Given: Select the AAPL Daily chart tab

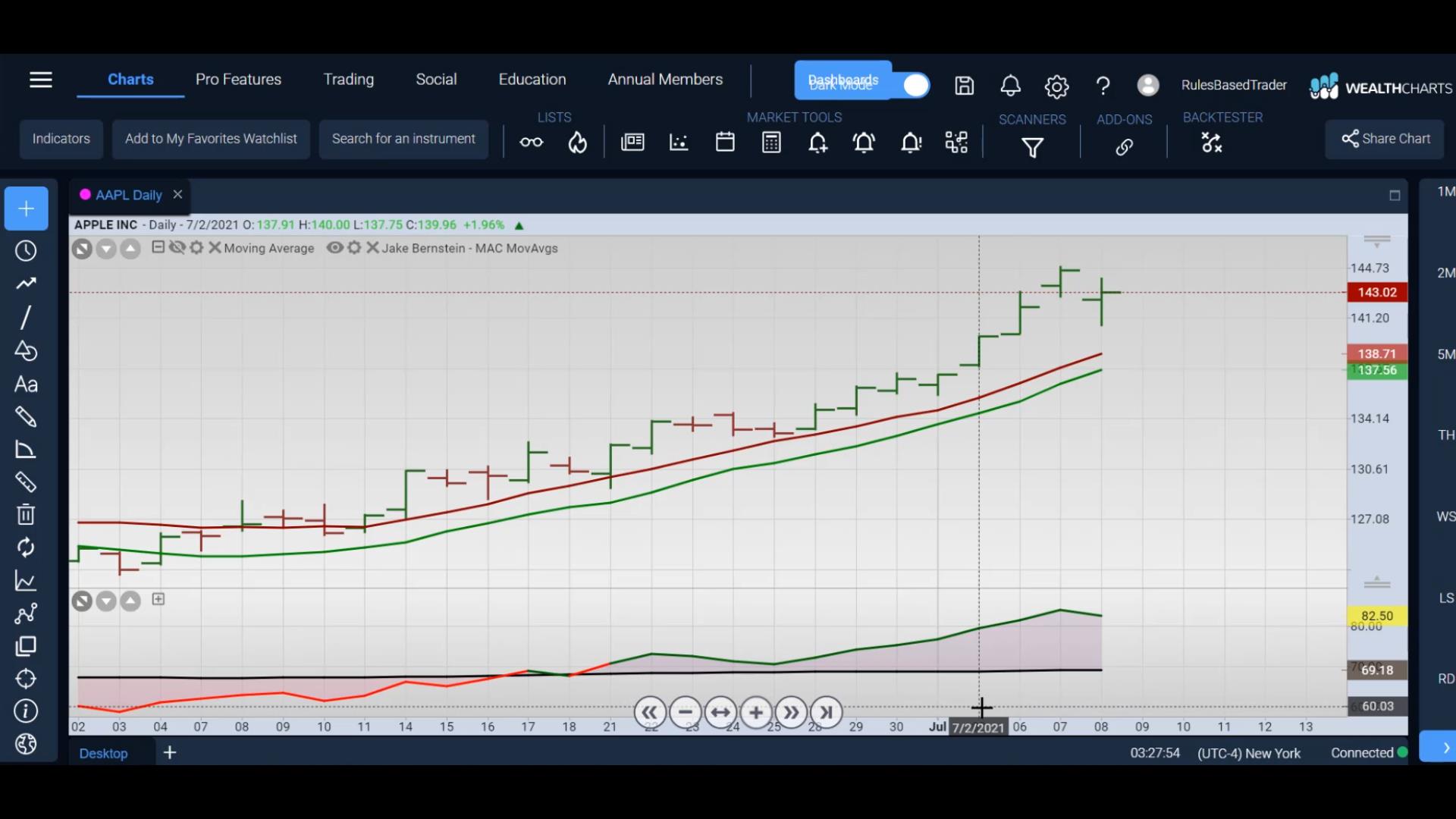Looking at the screenshot, I should [x=129, y=195].
